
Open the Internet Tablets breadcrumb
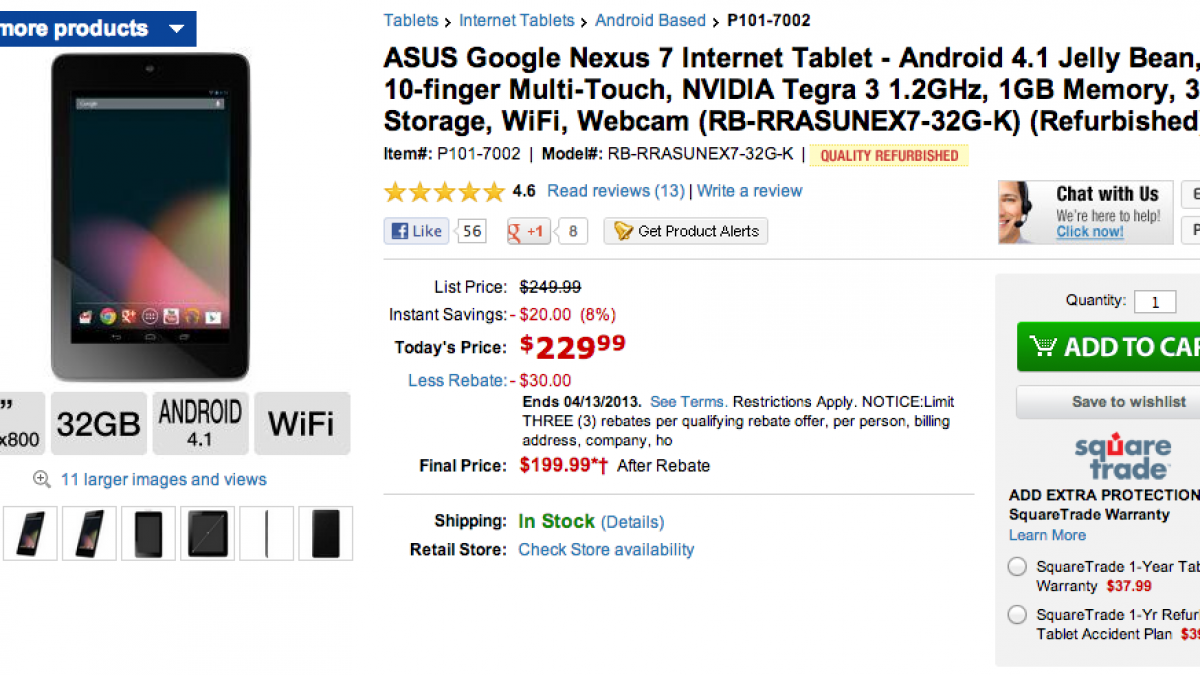click(x=517, y=20)
